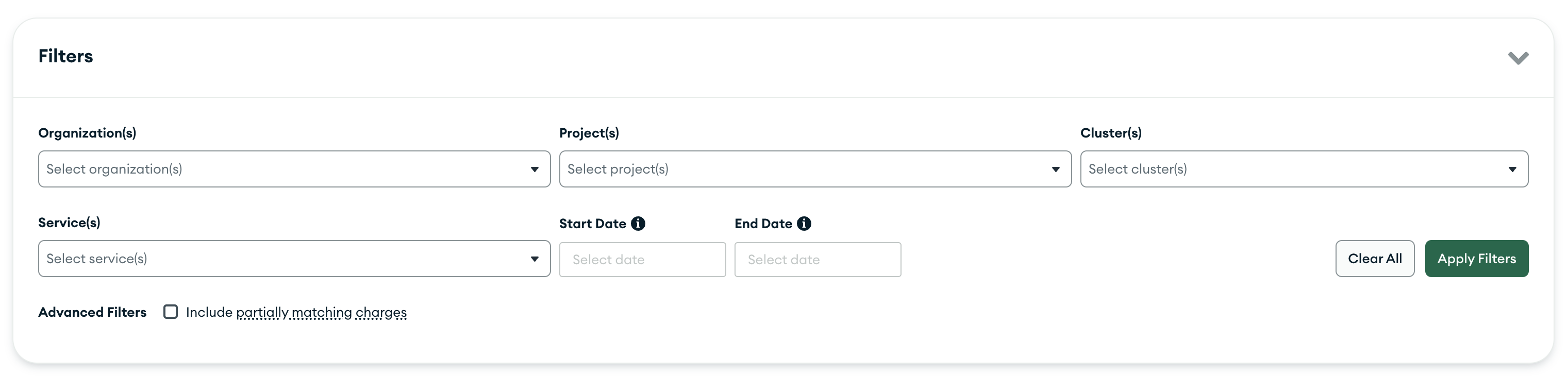Click the Service(s) dropdown arrow
The width and height of the screenshot is (1568, 376).
[535, 258]
